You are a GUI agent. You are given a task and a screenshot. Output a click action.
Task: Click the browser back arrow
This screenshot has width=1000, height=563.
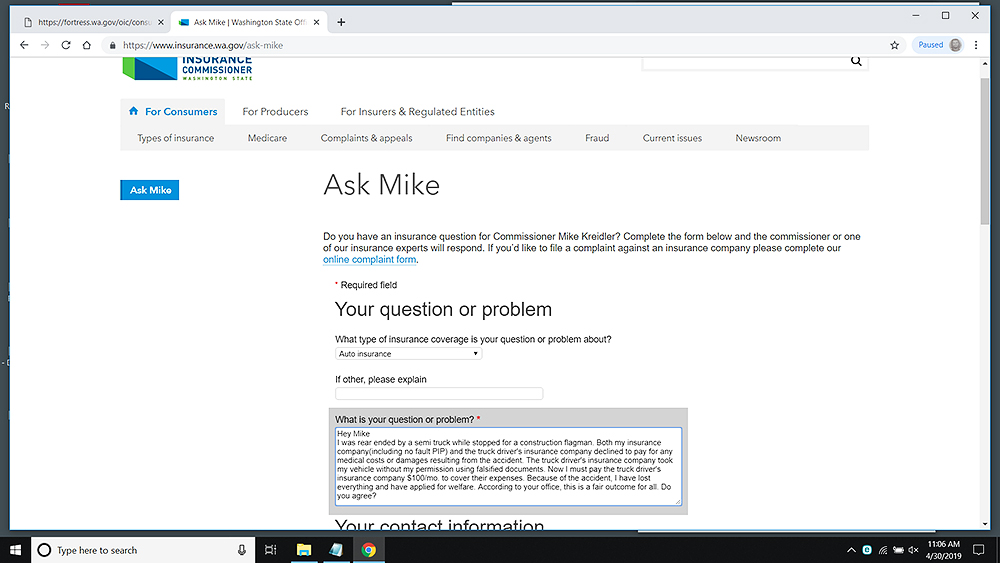[23, 45]
